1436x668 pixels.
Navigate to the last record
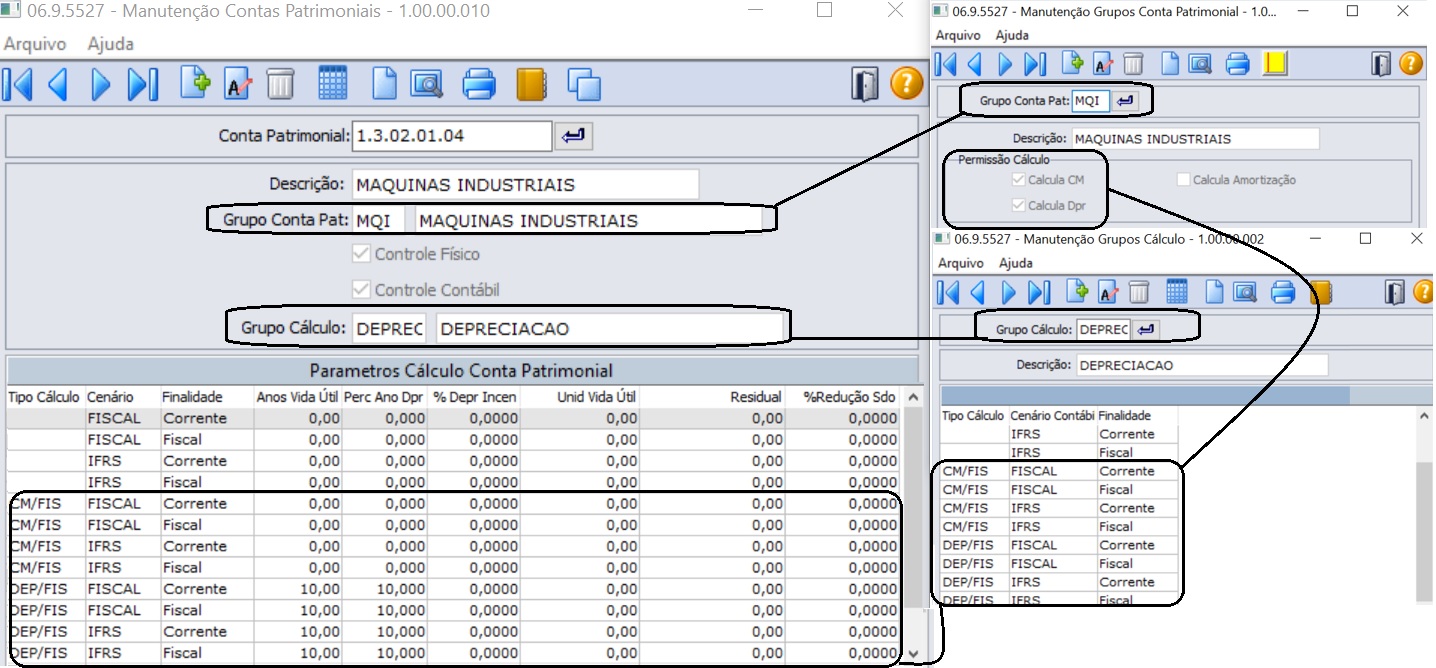coord(143,84)
